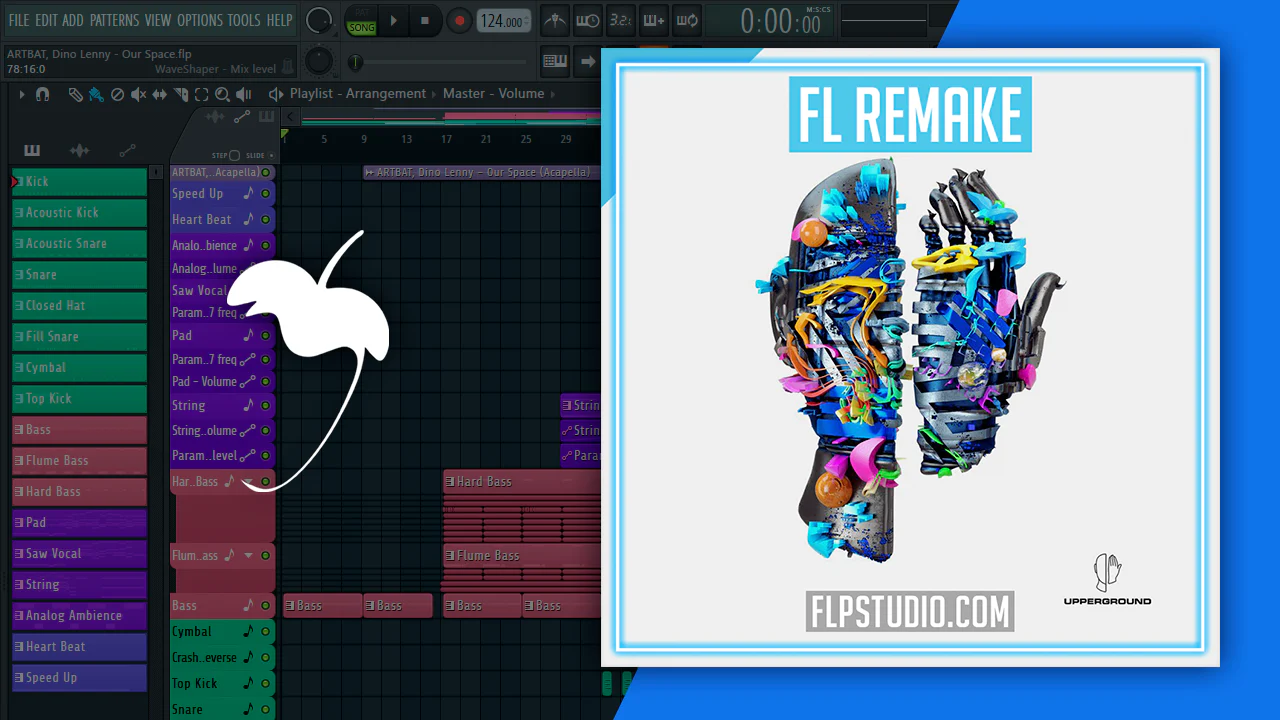Screen dimensions: 1280x720
Task: Show patterns in the picker panel
Action: pyautogui.click(x=32, y=151)
